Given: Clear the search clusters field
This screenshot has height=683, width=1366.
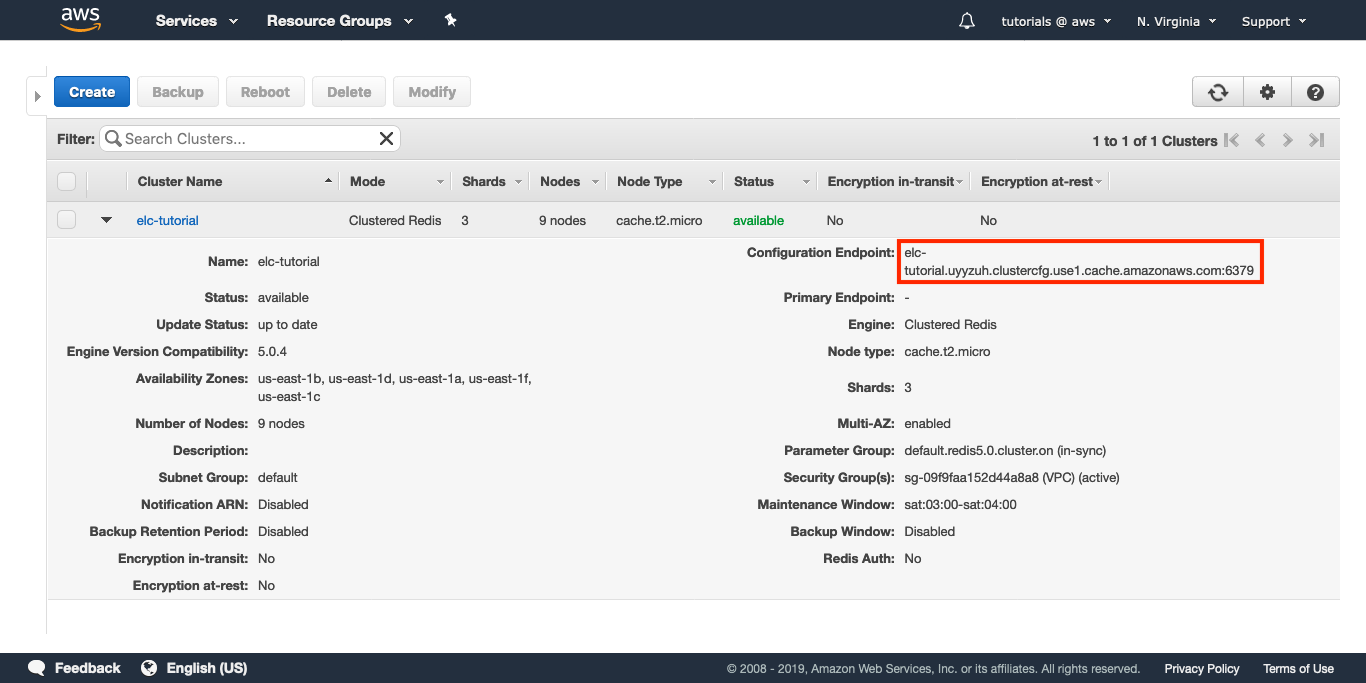Looking at the screenshot, I should pos(386,139).
